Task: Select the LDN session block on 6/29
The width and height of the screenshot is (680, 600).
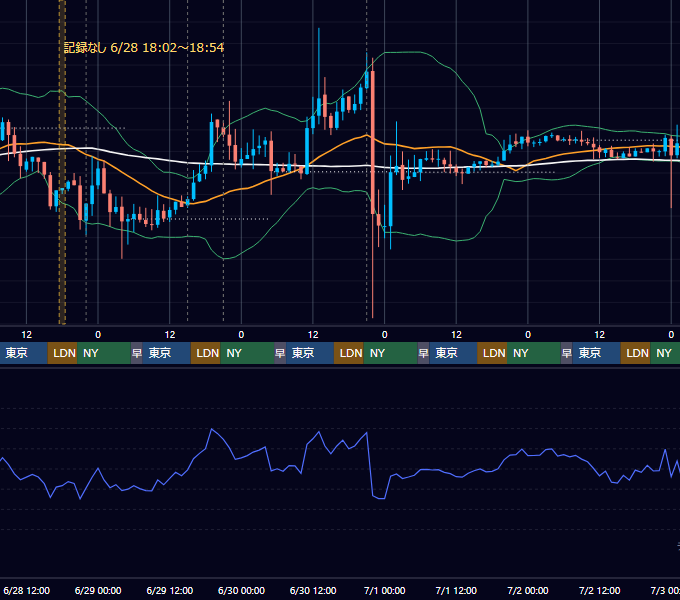Action: pyautogui.click(x=206, y=353)
